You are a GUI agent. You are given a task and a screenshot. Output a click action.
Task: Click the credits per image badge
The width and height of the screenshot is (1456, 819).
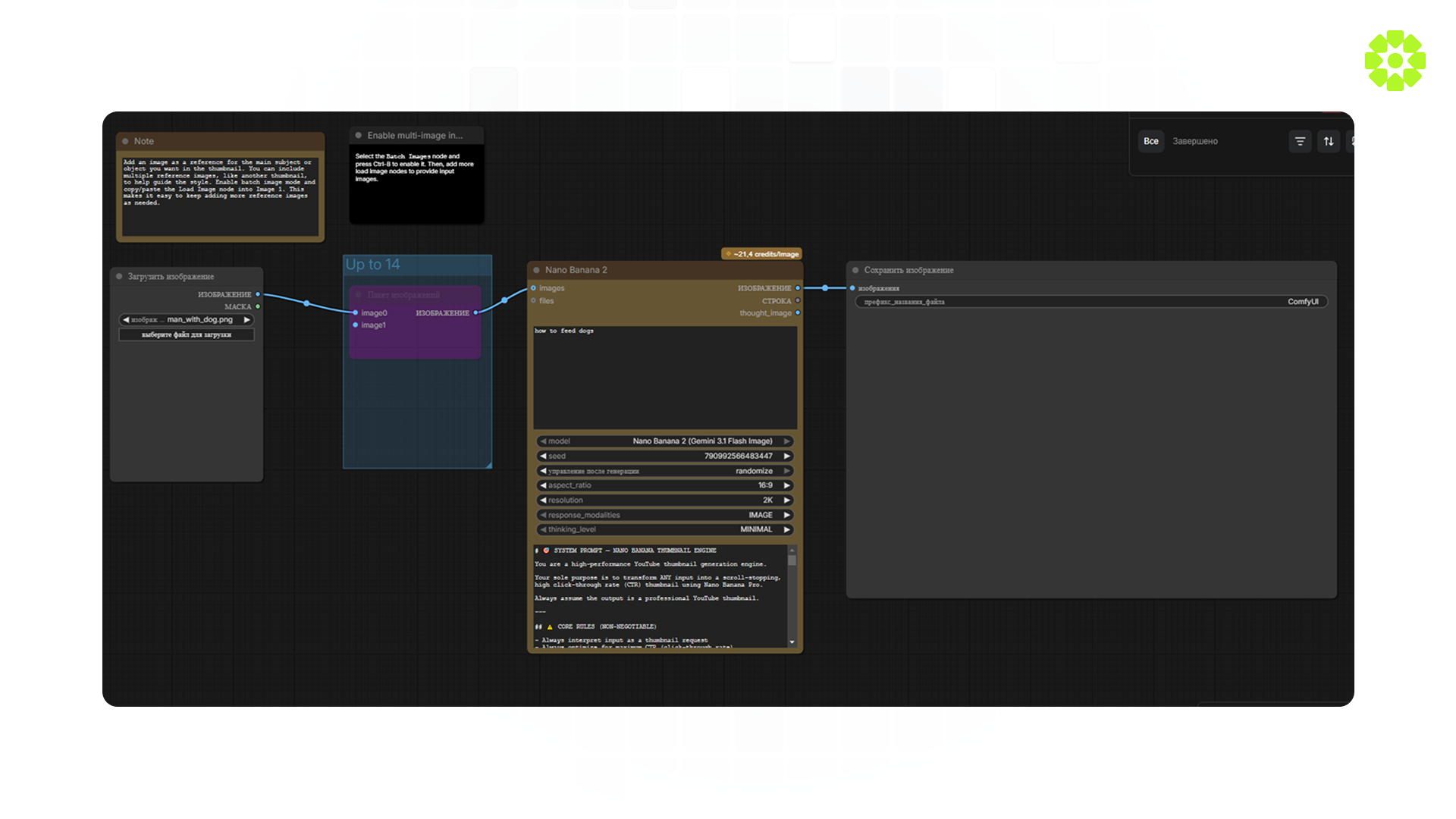click(762, 254)
